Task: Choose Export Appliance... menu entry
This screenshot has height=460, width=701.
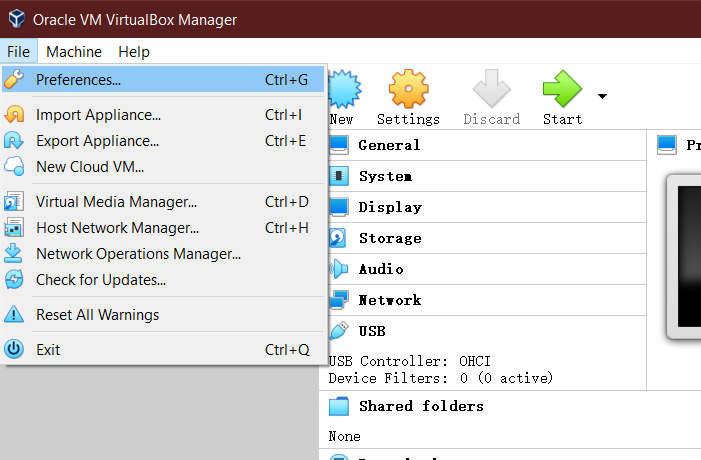Action: pyautogui.click(x=163, y=140)
